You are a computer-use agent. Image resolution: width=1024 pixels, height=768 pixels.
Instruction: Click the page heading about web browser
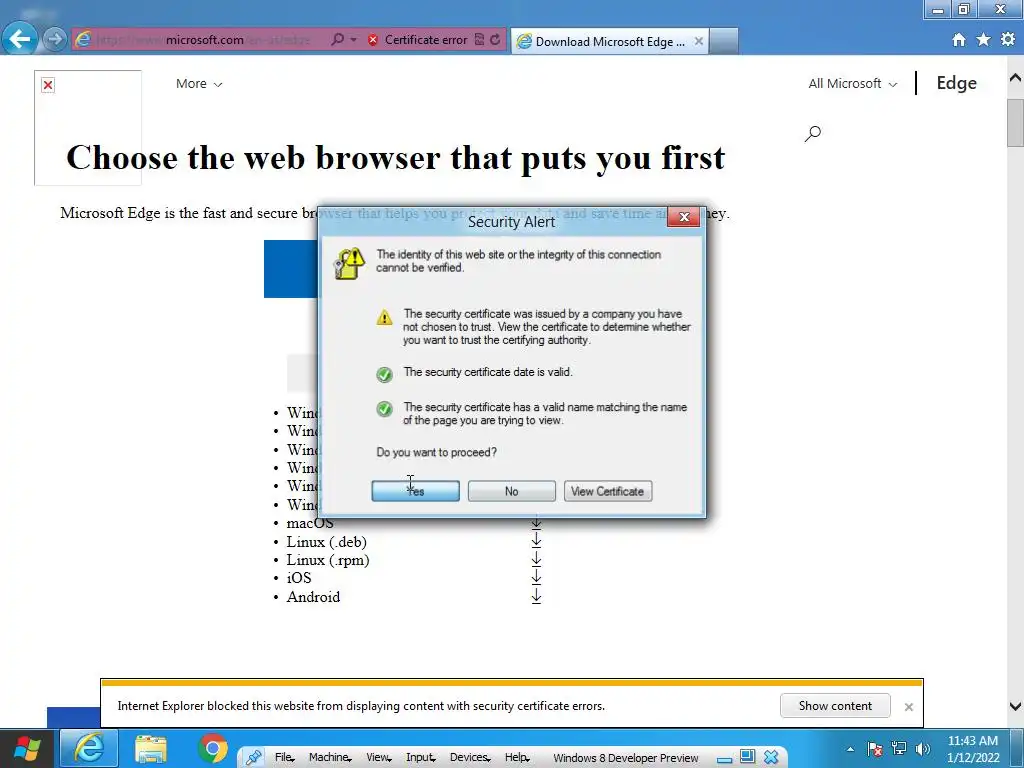tap(396, 157)
